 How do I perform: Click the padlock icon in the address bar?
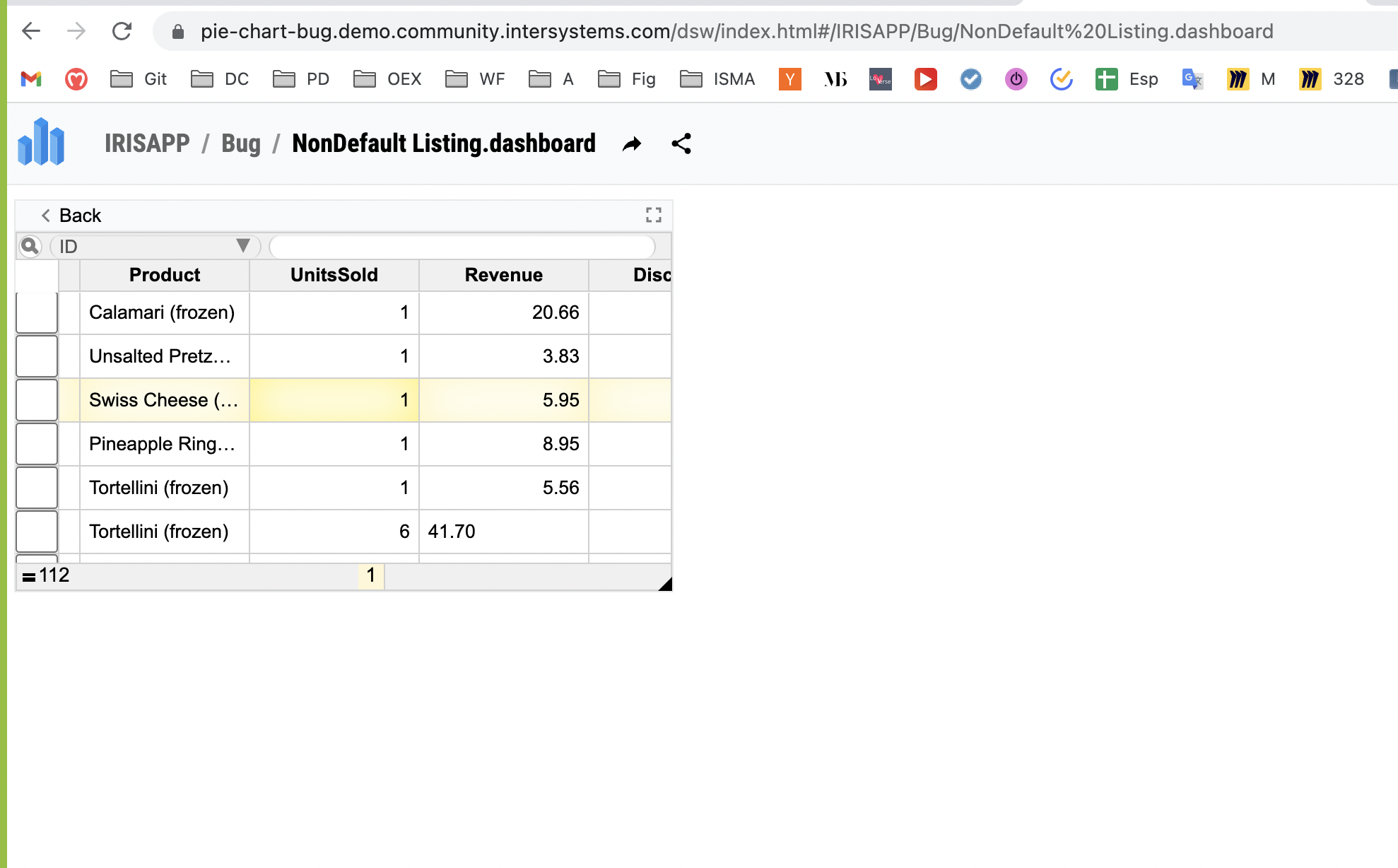point(177,31)
